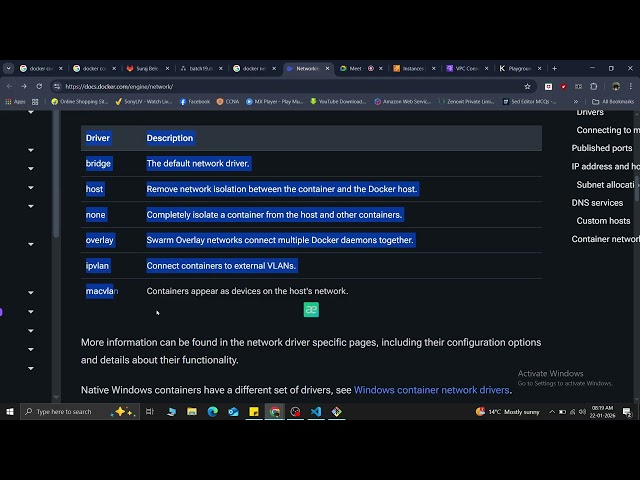This screenshot has height=480, width=640.
Task: Open the Zenoxit Private Limited bookmark
Action: pyautogui.click(x=467, y=102)
